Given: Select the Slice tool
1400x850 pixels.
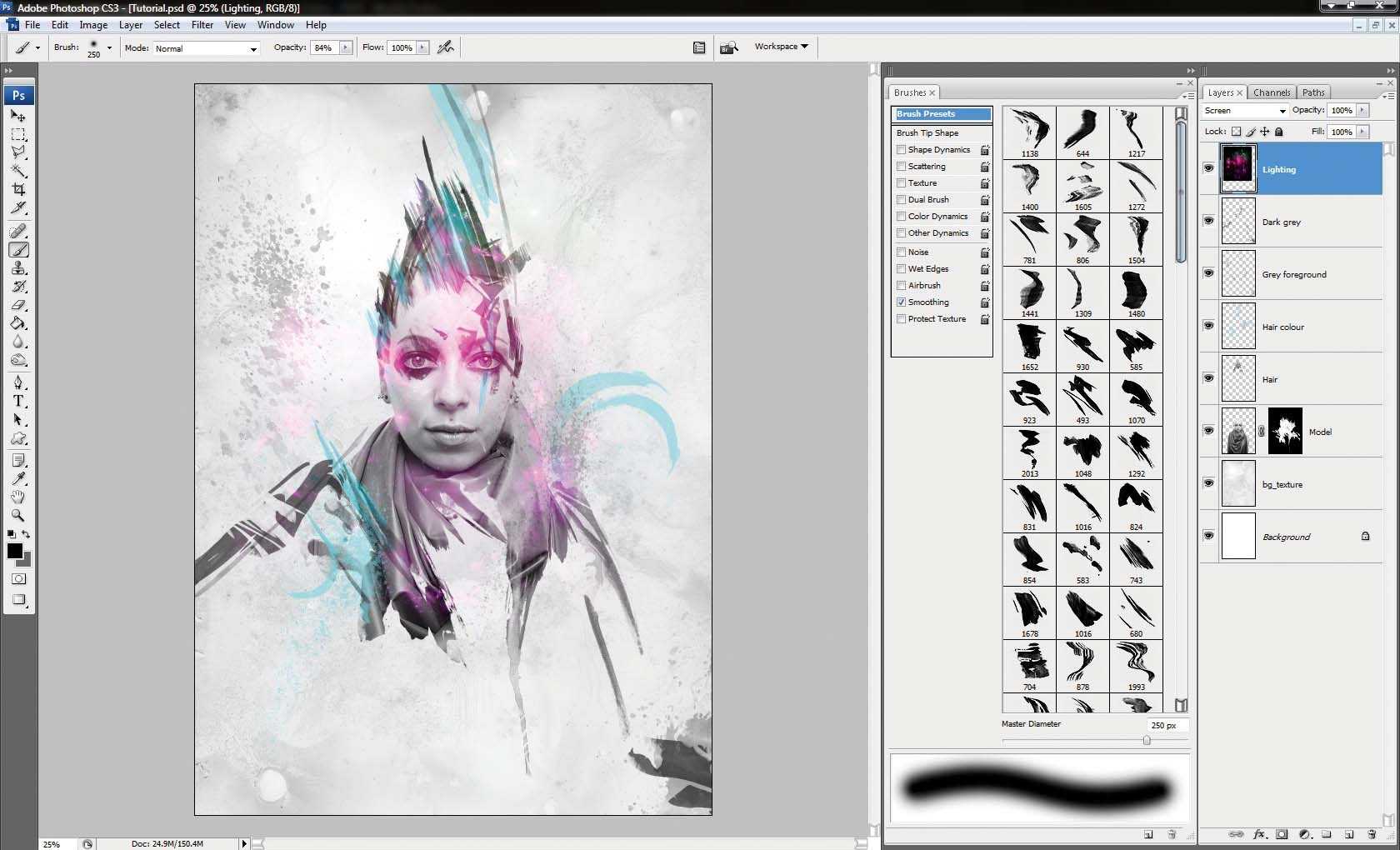Looking at the screenshot, I should (18, 207).
